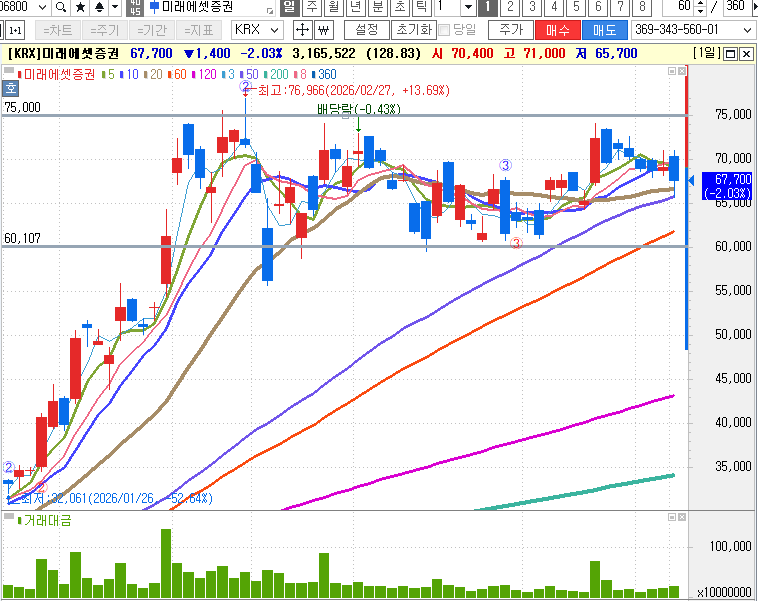The image size is (758, 601).
Task: Click the =차트 button
Action: (x=58, y=30)
